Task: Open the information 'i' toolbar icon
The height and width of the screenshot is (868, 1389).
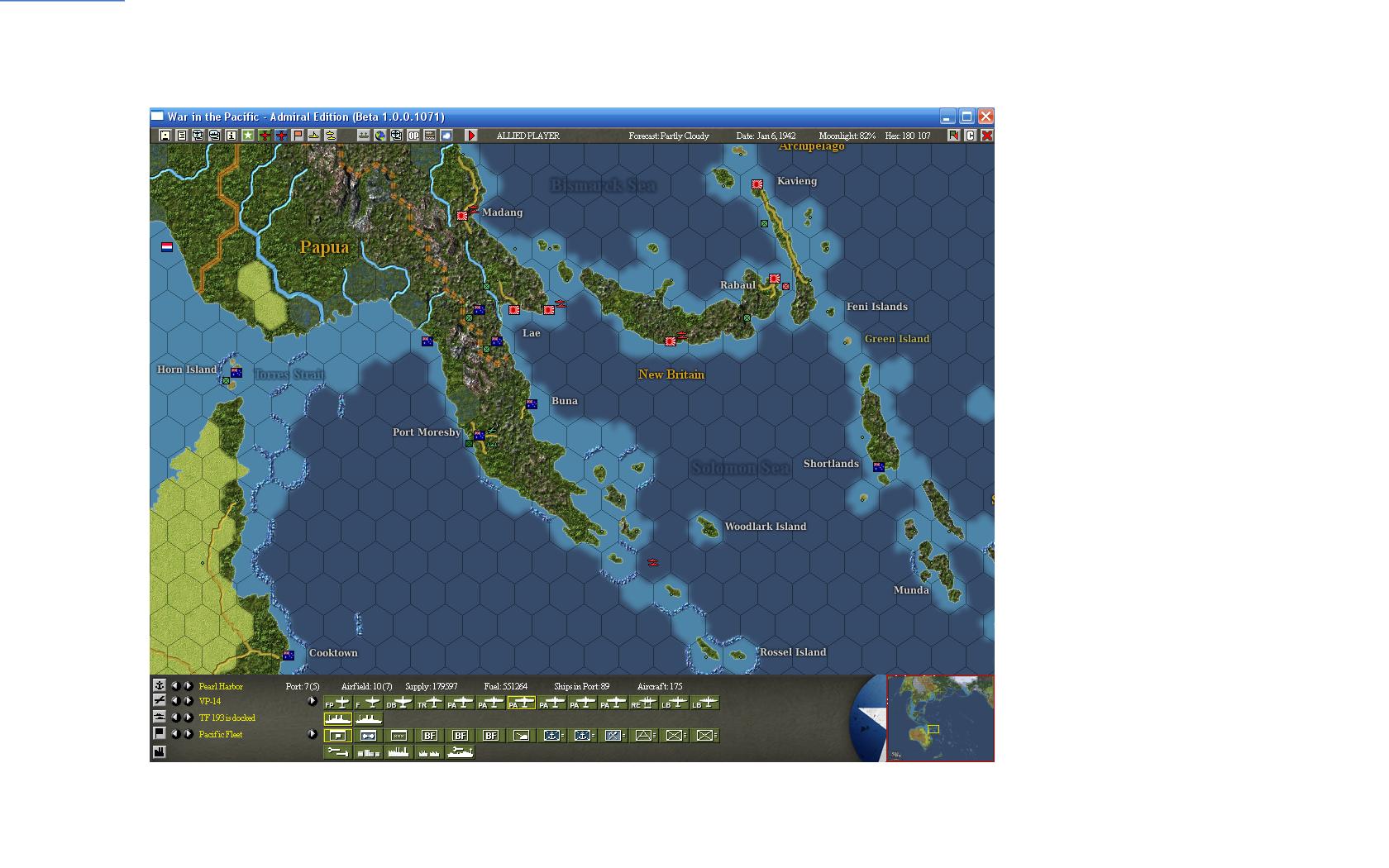Action: click(231, 136)
